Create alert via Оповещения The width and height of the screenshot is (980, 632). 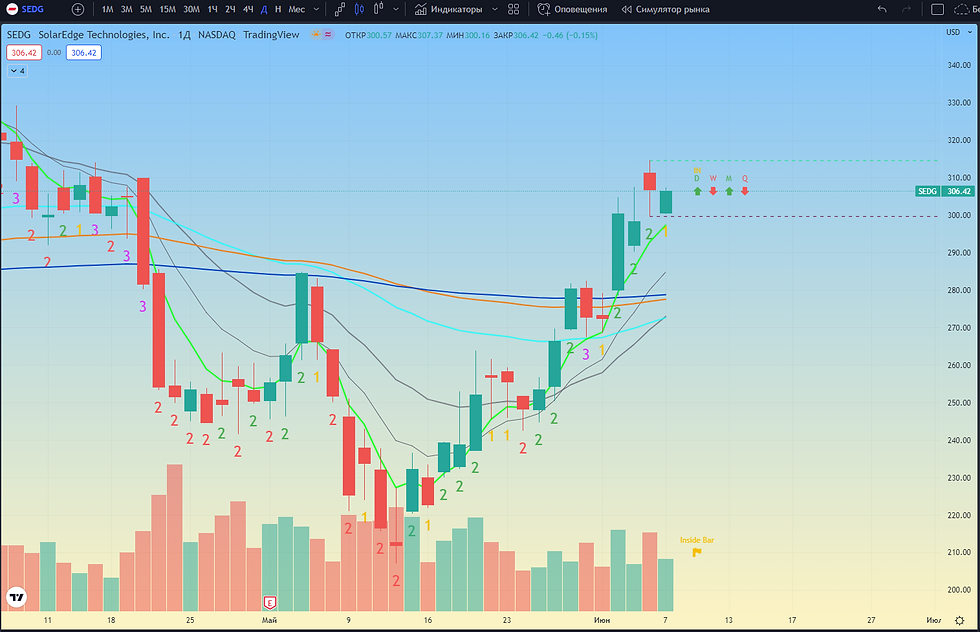coord(572,9)
